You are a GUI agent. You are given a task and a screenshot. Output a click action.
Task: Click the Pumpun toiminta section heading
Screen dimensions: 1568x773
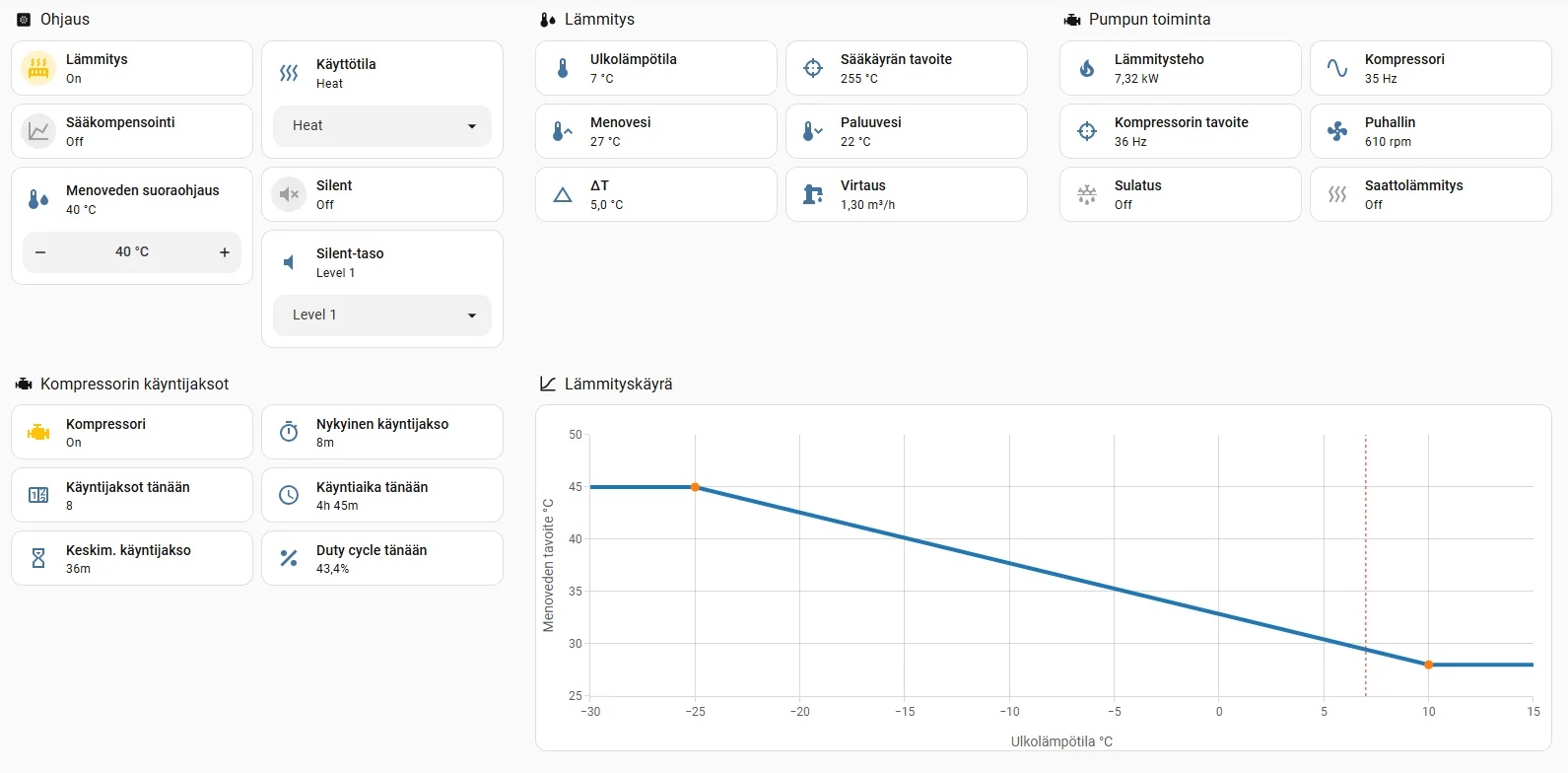click(1149, 20)
